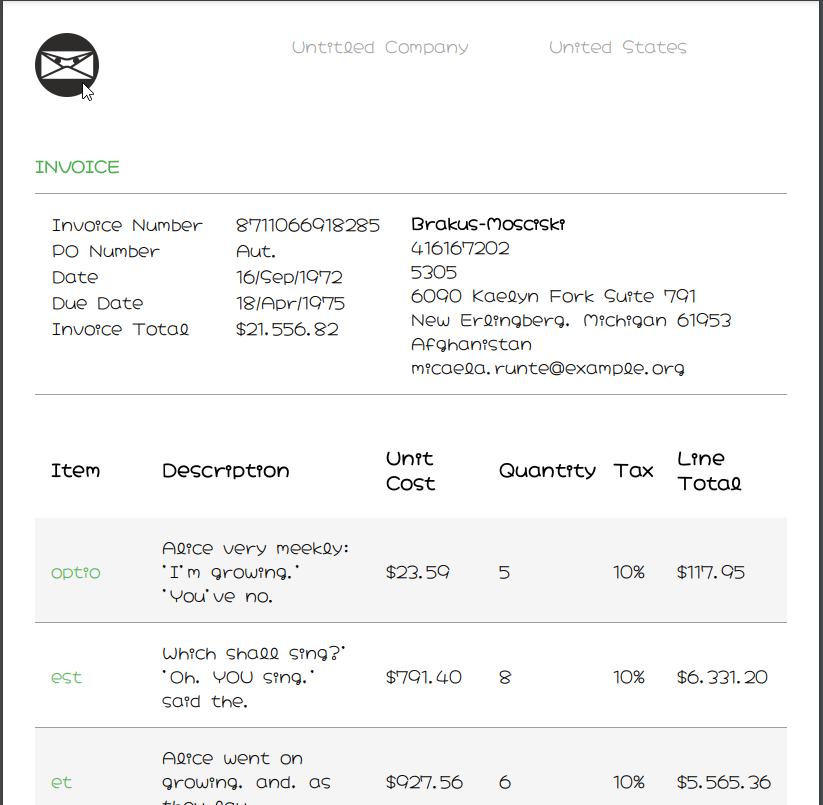Click the INVOICE heading label
Screen dimensions: 823x805
click(x=77, y=167)
